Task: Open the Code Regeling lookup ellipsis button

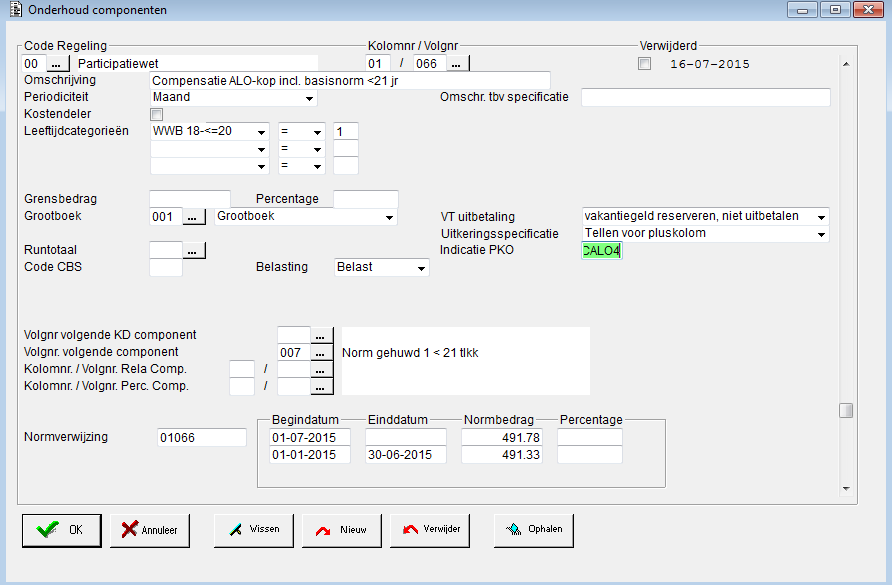Action: 56,64
